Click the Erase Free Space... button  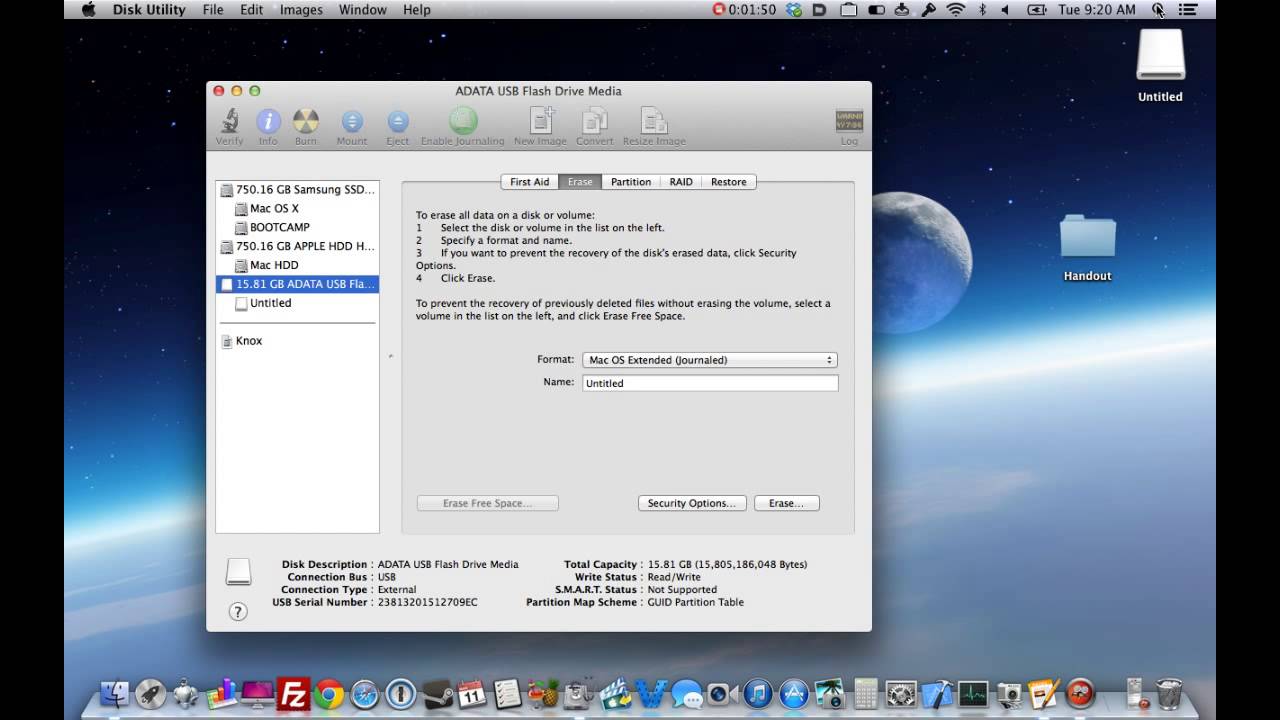tap(487, 503)
